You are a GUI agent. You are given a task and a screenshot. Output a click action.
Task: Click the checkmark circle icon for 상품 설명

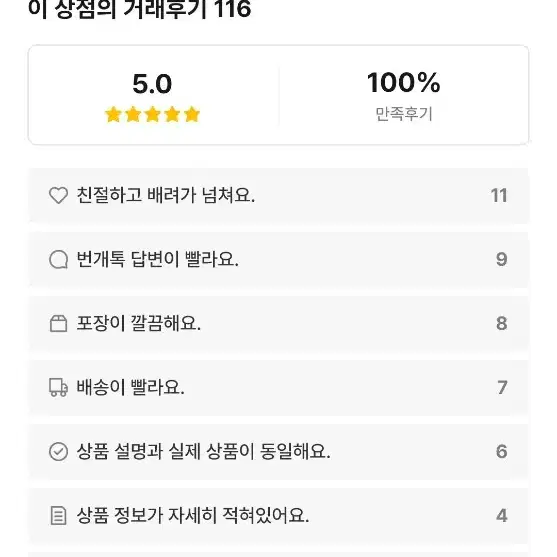[58, 451]
